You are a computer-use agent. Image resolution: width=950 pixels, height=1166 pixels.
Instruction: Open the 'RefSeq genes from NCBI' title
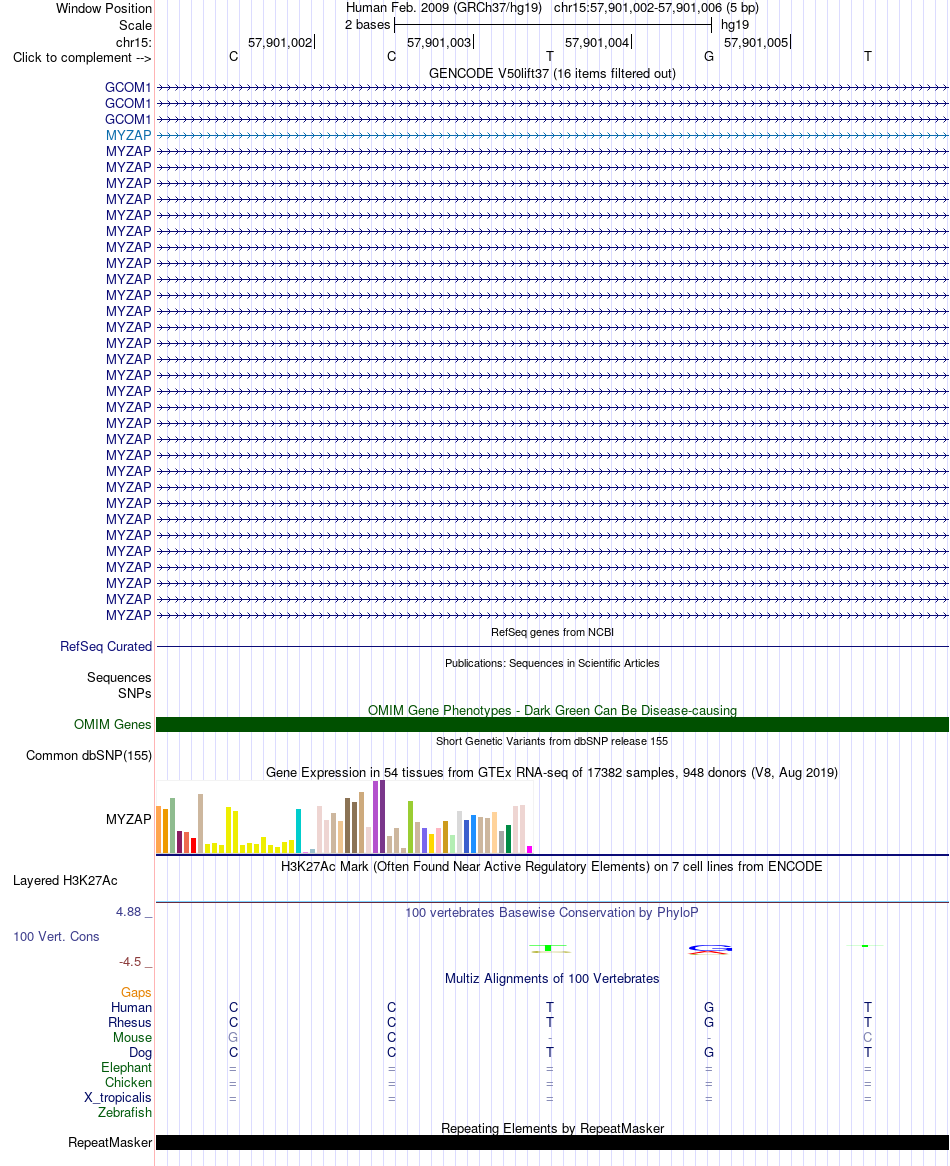tap(552, 632)
